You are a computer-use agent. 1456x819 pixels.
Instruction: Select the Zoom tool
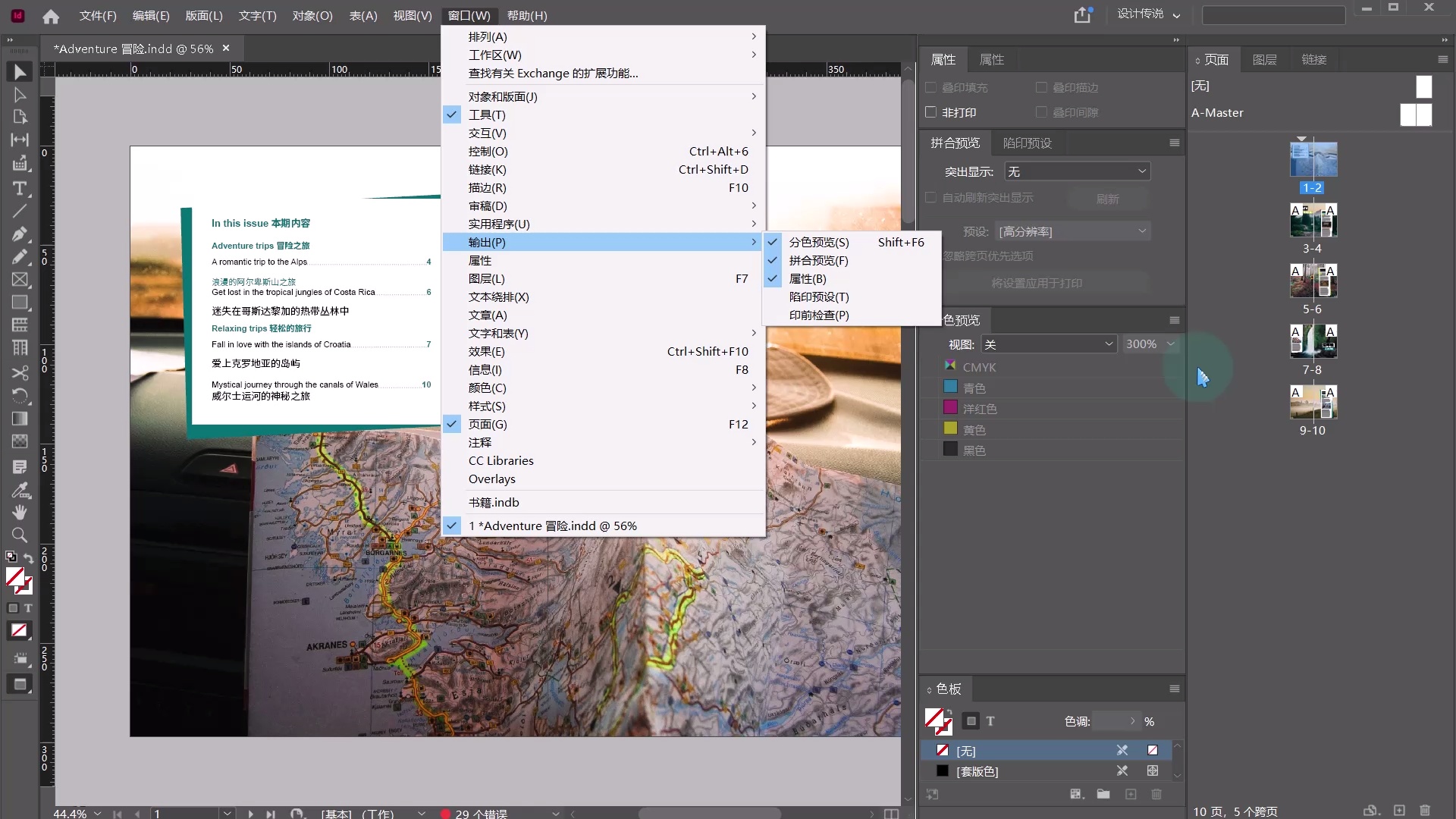point(20,536)
